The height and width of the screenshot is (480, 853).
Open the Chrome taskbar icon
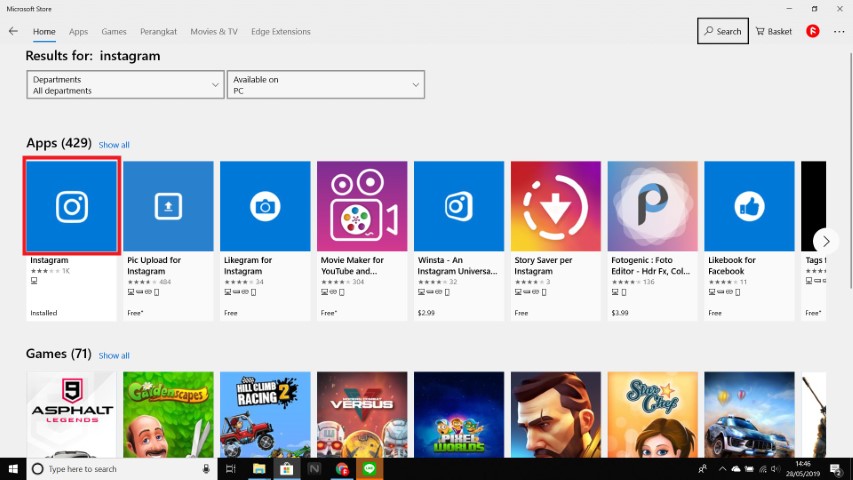[x=342, y=469]
